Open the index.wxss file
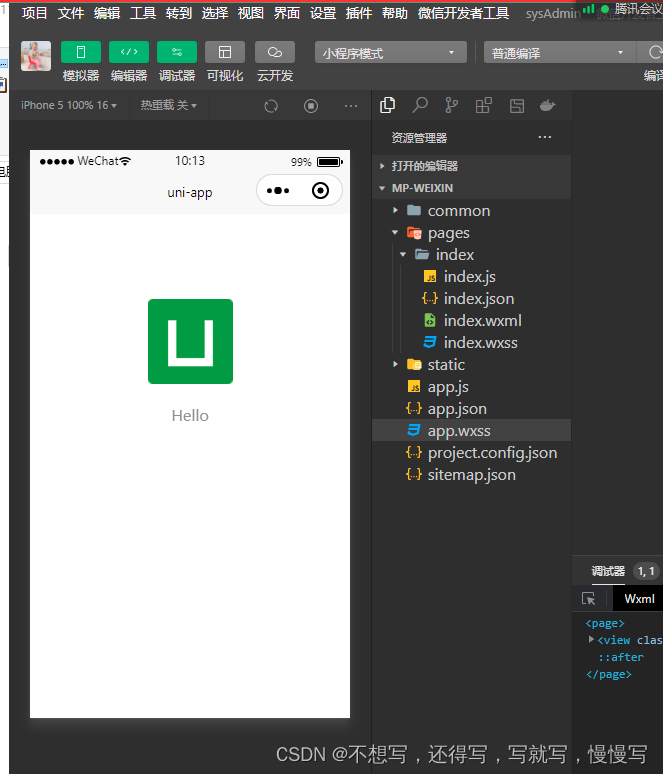This screenshot has height=774, width=663. tap(471, 343)
